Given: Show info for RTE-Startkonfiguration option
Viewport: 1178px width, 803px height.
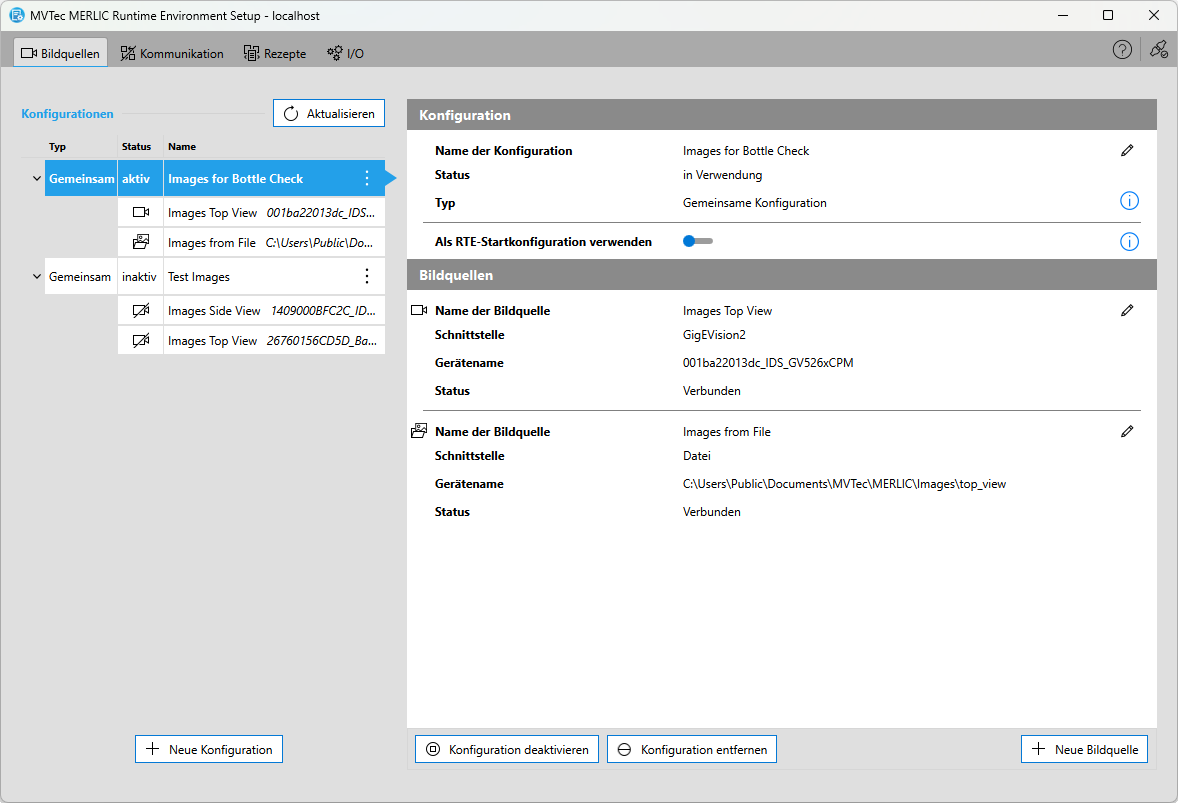Looking at the screenshot, I should (1128, 242).
